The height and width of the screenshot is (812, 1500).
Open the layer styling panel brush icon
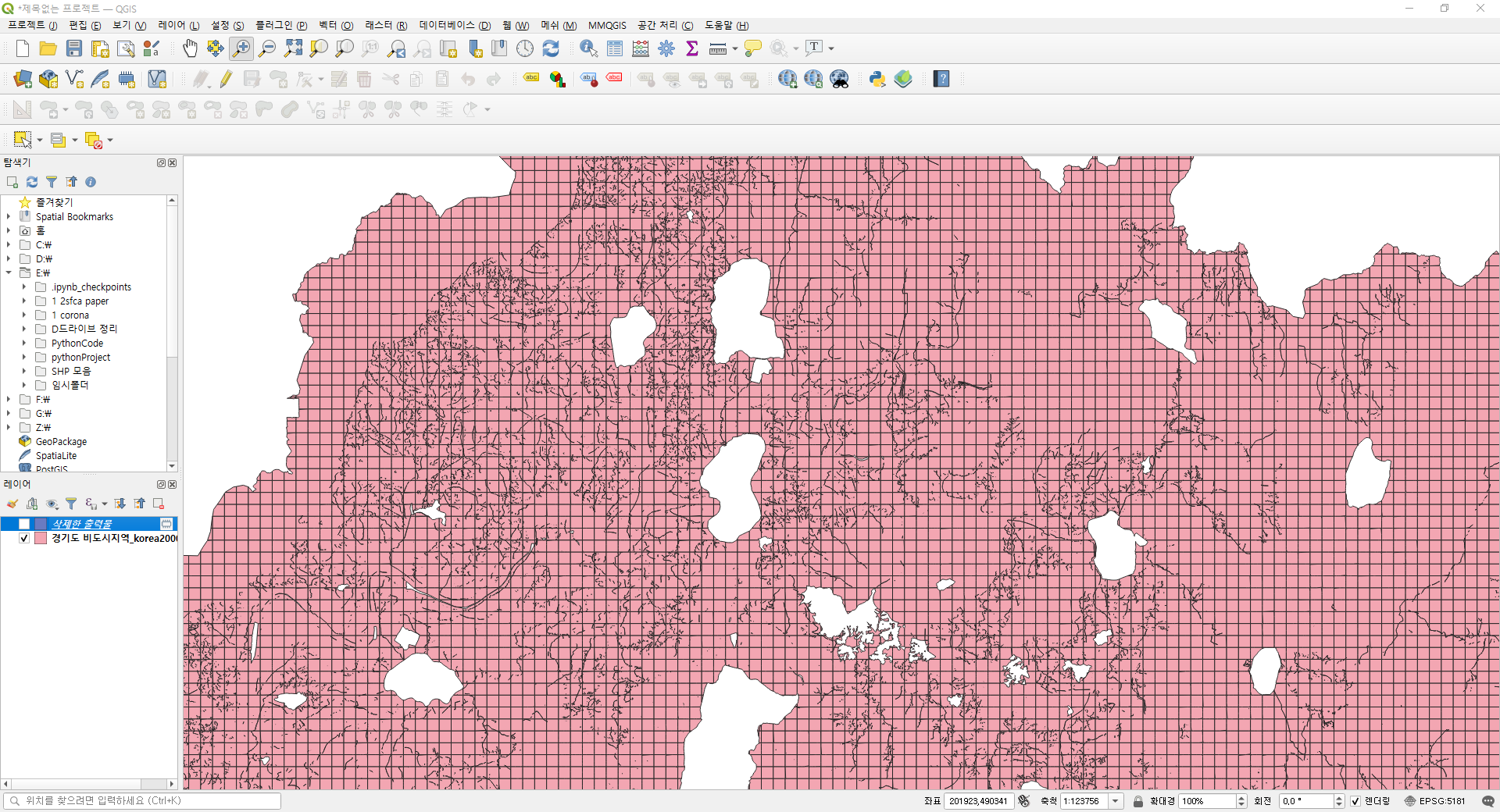[x=12, y=504]
